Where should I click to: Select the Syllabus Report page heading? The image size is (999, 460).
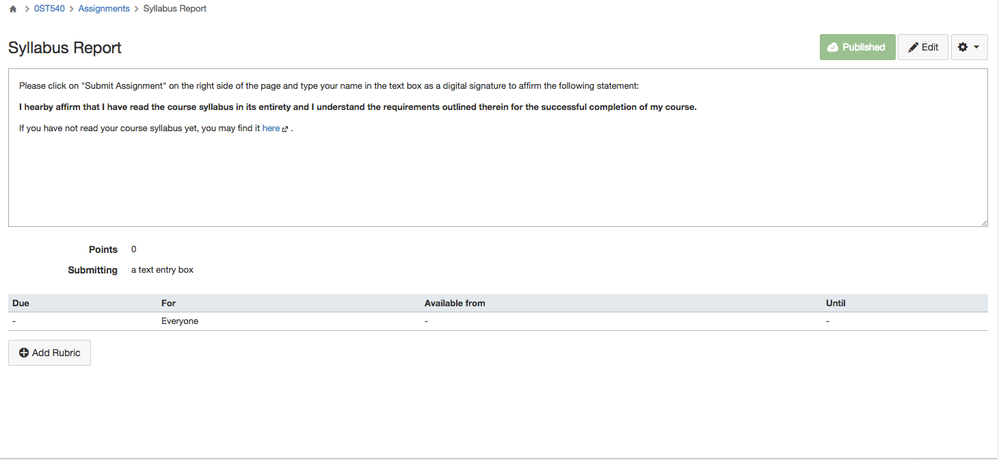point(65,48)
